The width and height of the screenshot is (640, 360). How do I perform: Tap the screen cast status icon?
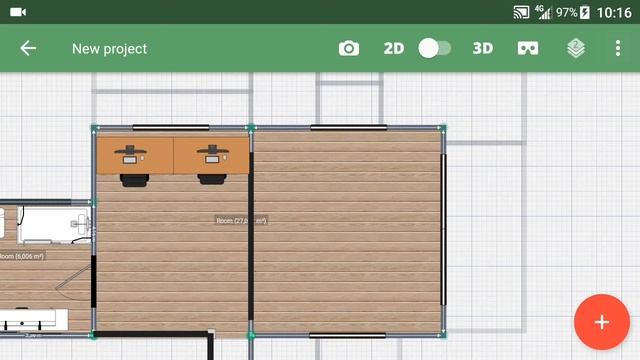click(521, 12)
